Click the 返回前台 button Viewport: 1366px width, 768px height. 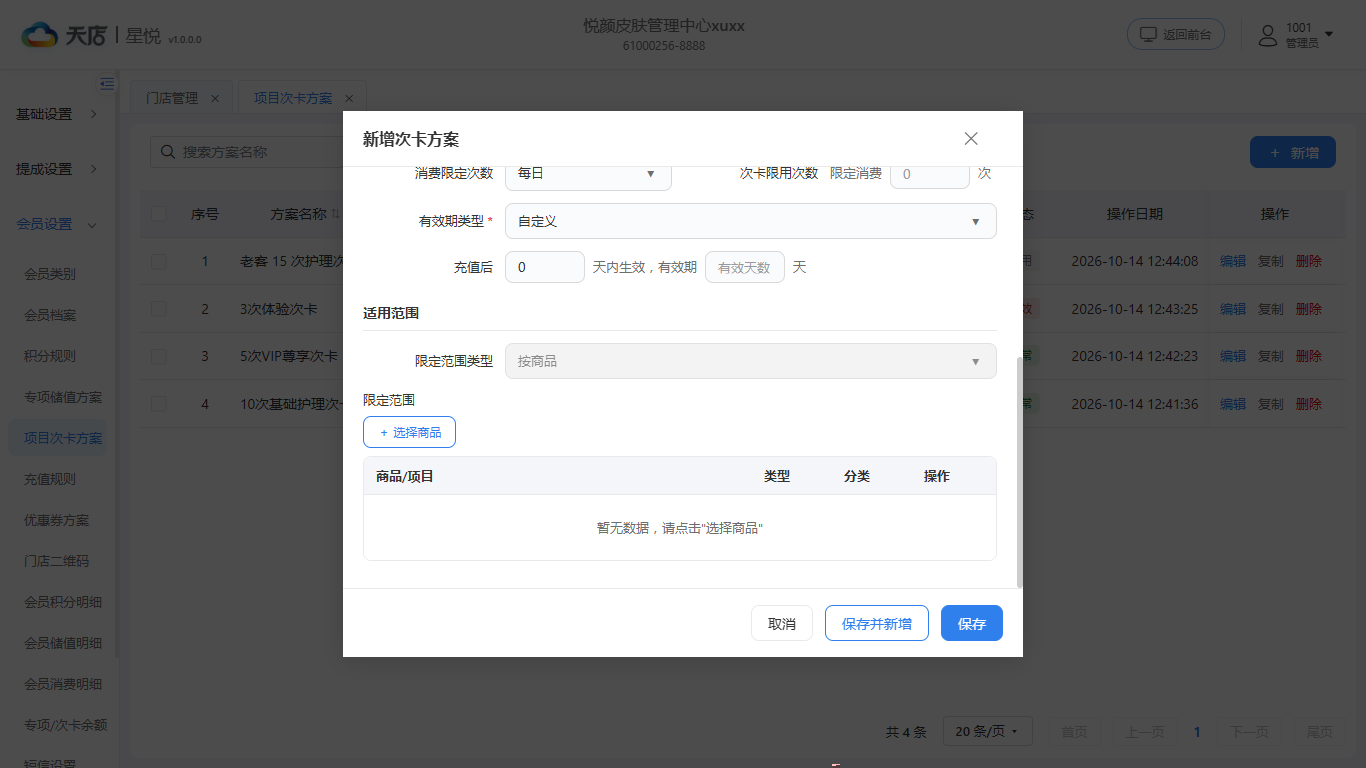1176,34
